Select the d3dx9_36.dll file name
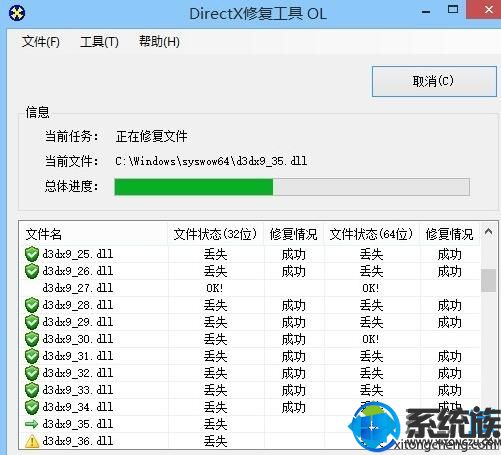This screenshot has height=455, width=501. [78, 441]
